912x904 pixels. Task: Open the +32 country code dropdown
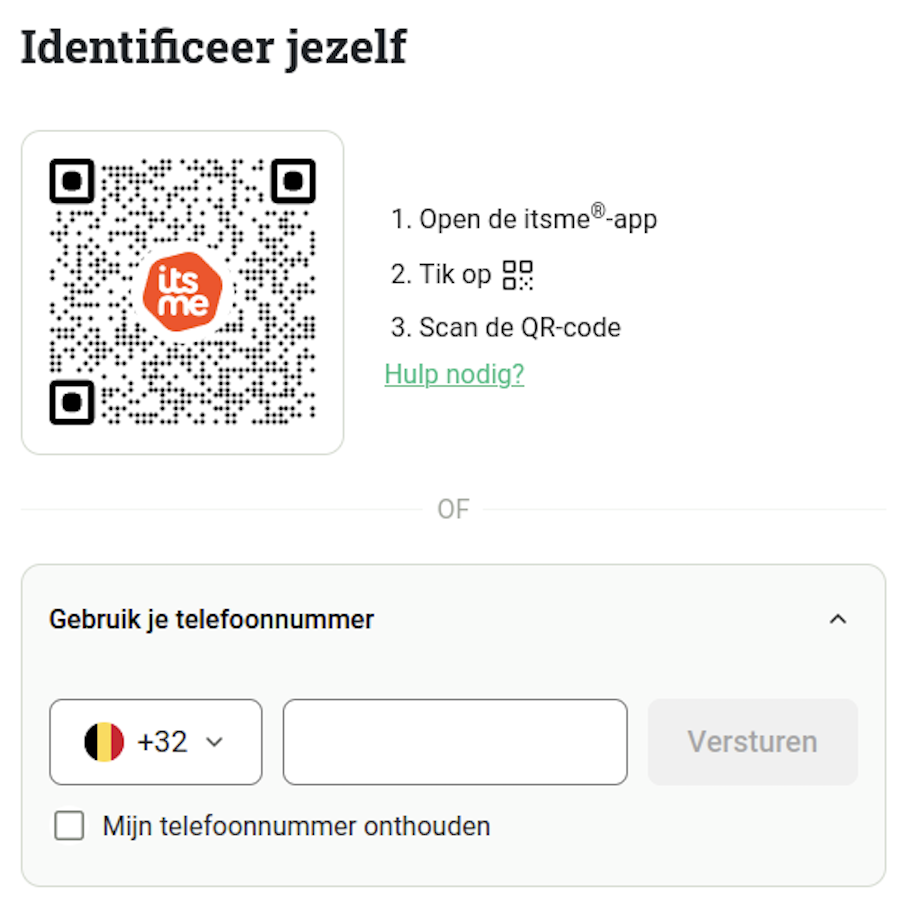pos(156,742)
